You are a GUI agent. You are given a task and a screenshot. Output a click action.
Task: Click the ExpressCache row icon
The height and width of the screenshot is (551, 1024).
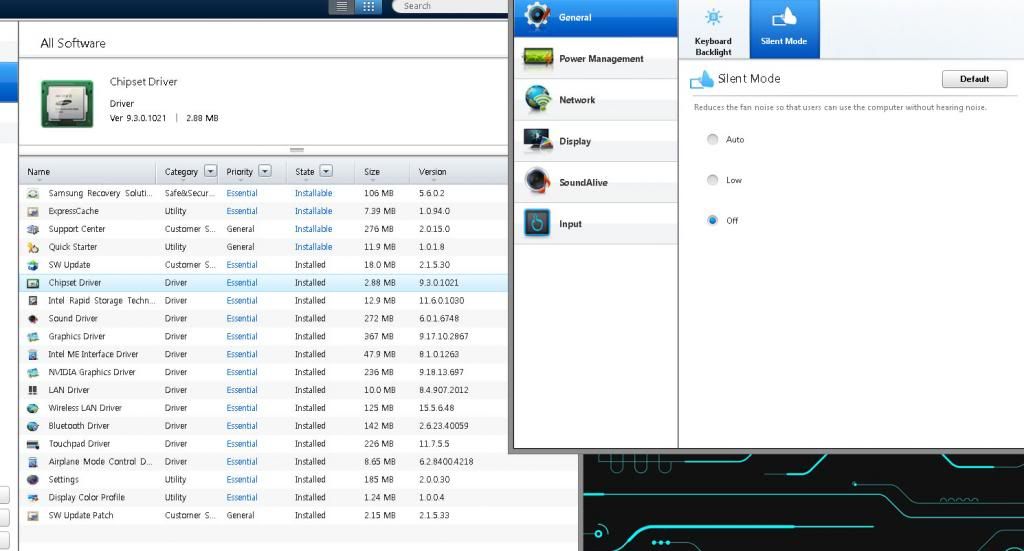click(33, 212)
